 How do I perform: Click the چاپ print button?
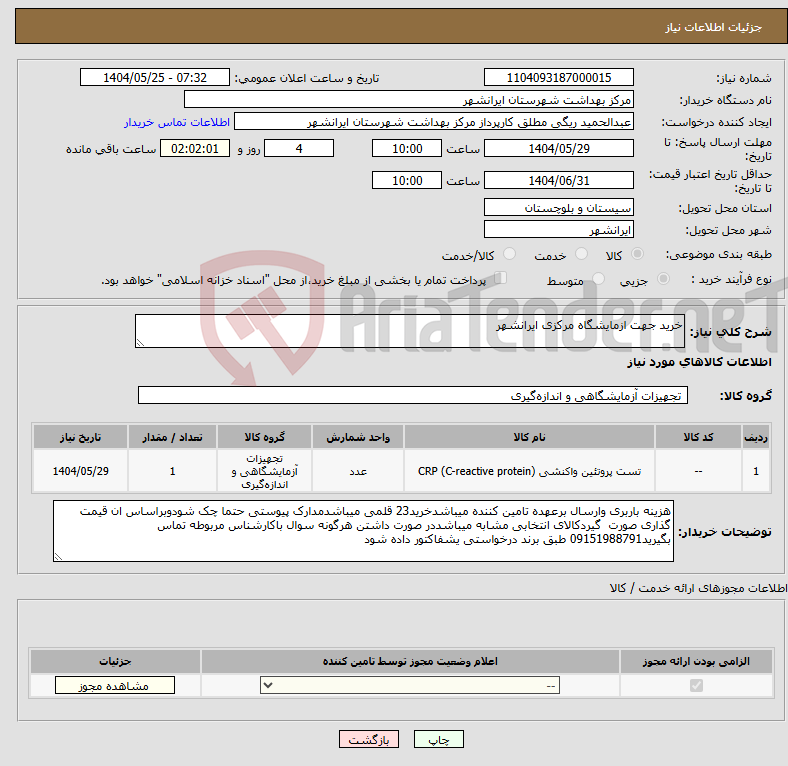[x=438, y=739]
